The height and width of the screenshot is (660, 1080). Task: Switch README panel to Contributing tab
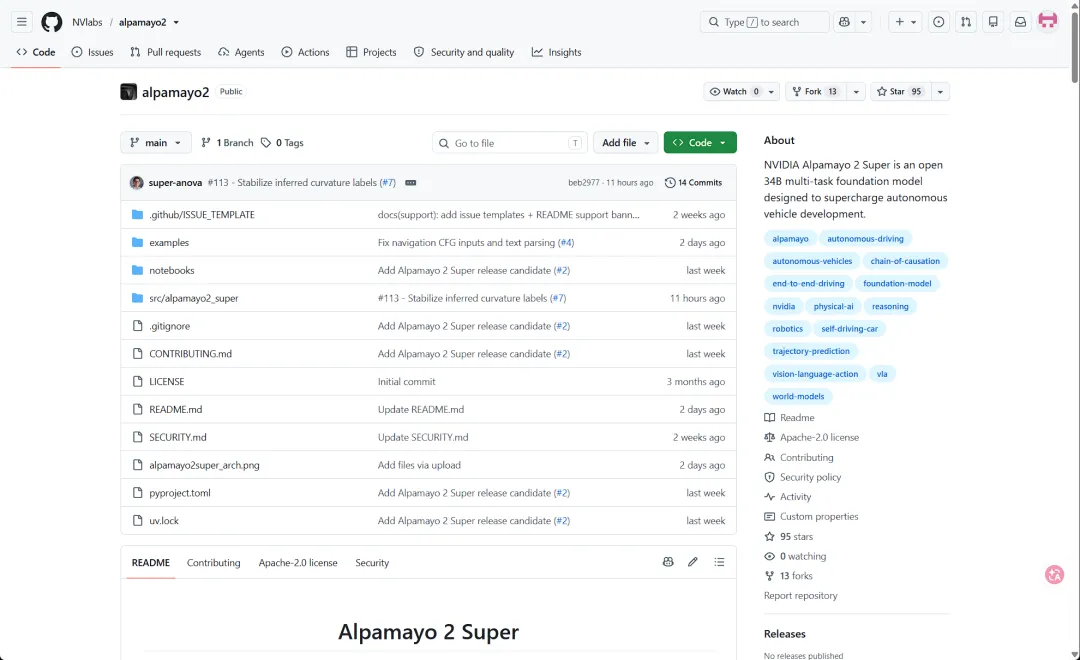[x=214, y=563]
